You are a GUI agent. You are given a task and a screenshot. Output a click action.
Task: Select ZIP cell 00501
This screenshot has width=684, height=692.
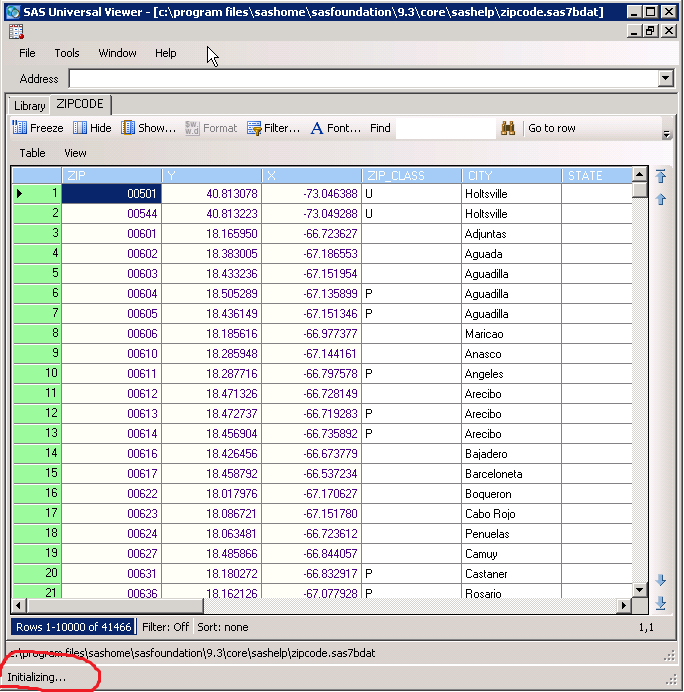112,194
